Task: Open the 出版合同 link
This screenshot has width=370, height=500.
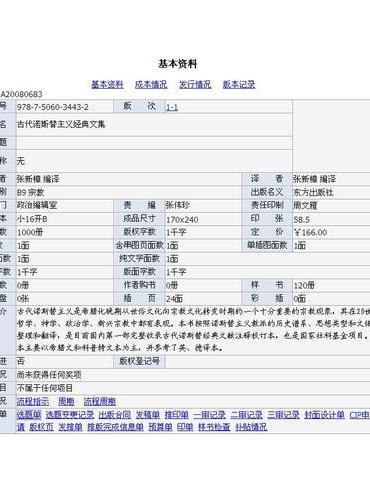Action: pyautogui.click(x=115, y=415)
